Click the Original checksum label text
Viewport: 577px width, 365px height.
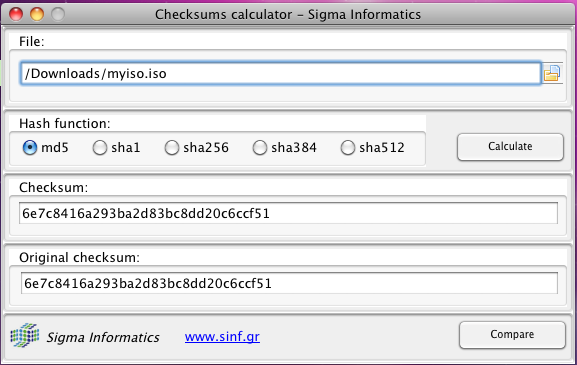[x=79, y=258]
